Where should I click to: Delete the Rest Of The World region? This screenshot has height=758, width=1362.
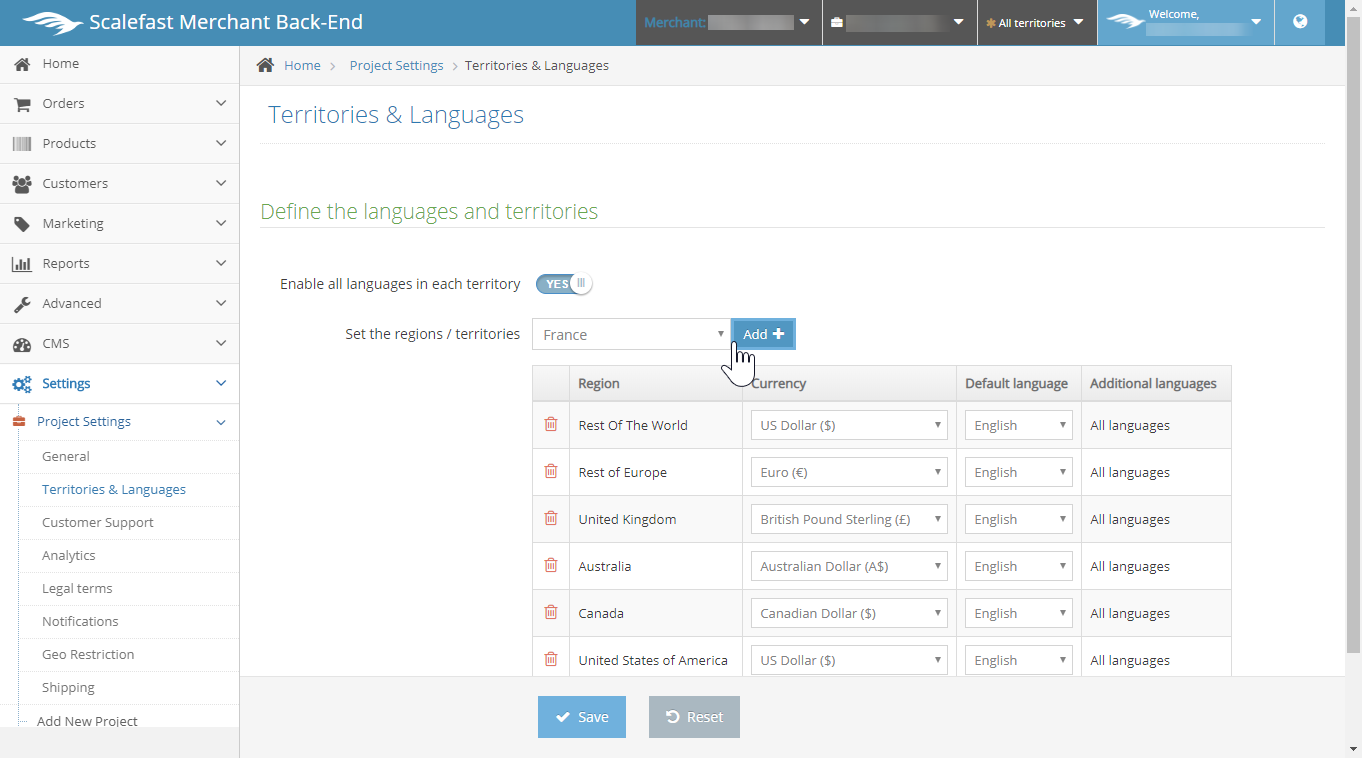point(550,424)
